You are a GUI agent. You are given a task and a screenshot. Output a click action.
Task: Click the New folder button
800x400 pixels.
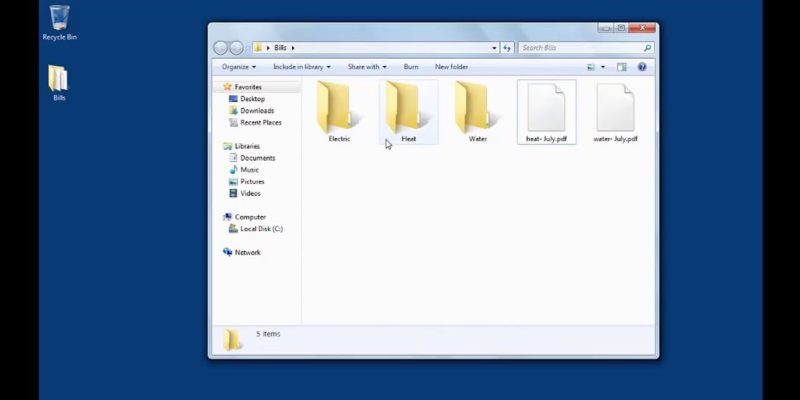451,67
